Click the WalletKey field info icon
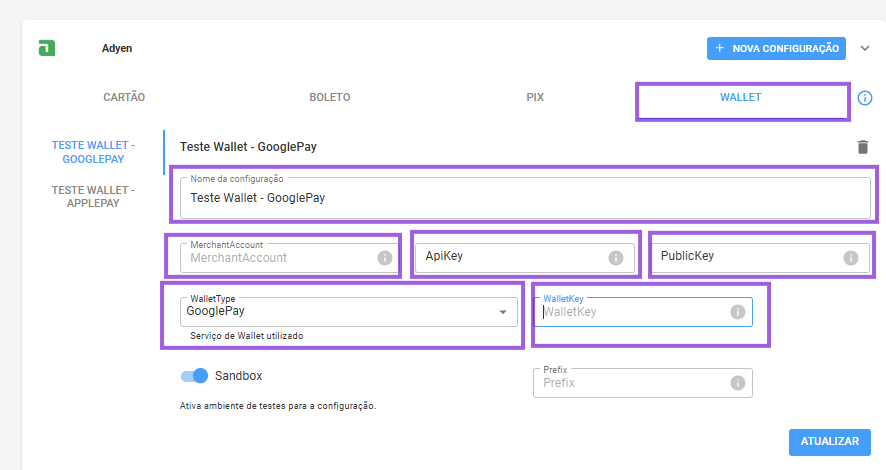Image resolution: width=886 pixels, height=470 pixels. tap(737, 312)
